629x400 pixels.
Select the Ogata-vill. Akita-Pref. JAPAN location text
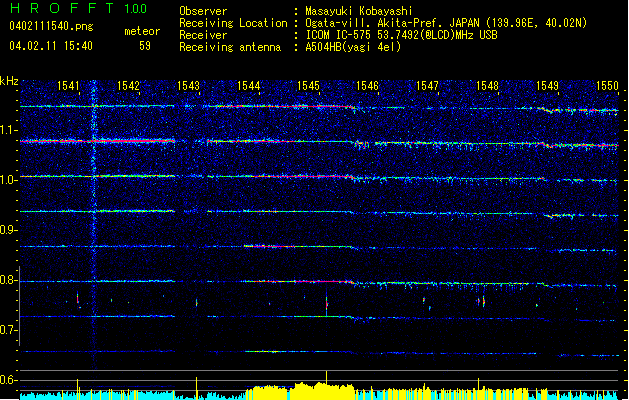point(446,23)
